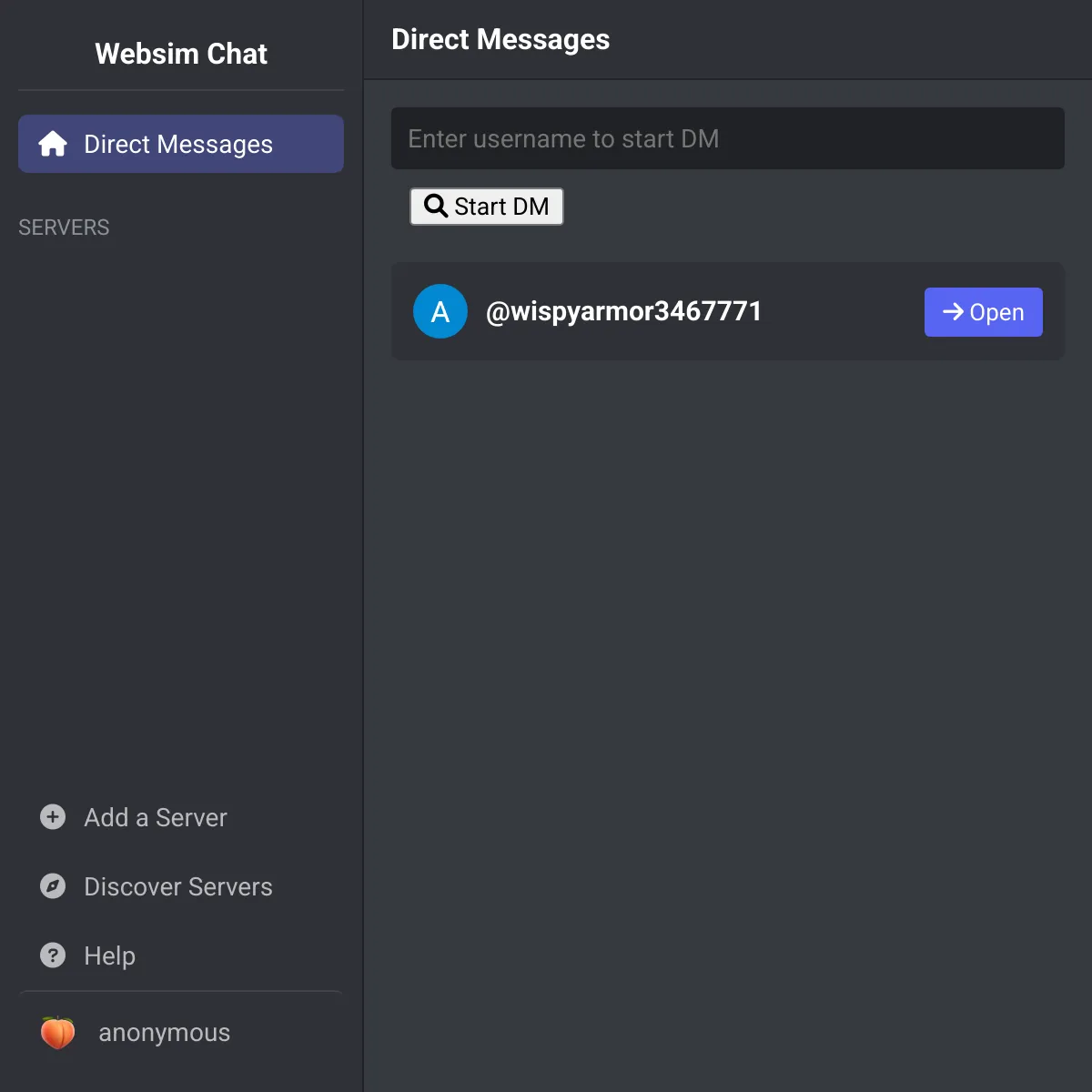Click the magnifying glass search icon
Viewport: 1092px width, 1092px height.
pyautogui.click(x=436, y=207)
